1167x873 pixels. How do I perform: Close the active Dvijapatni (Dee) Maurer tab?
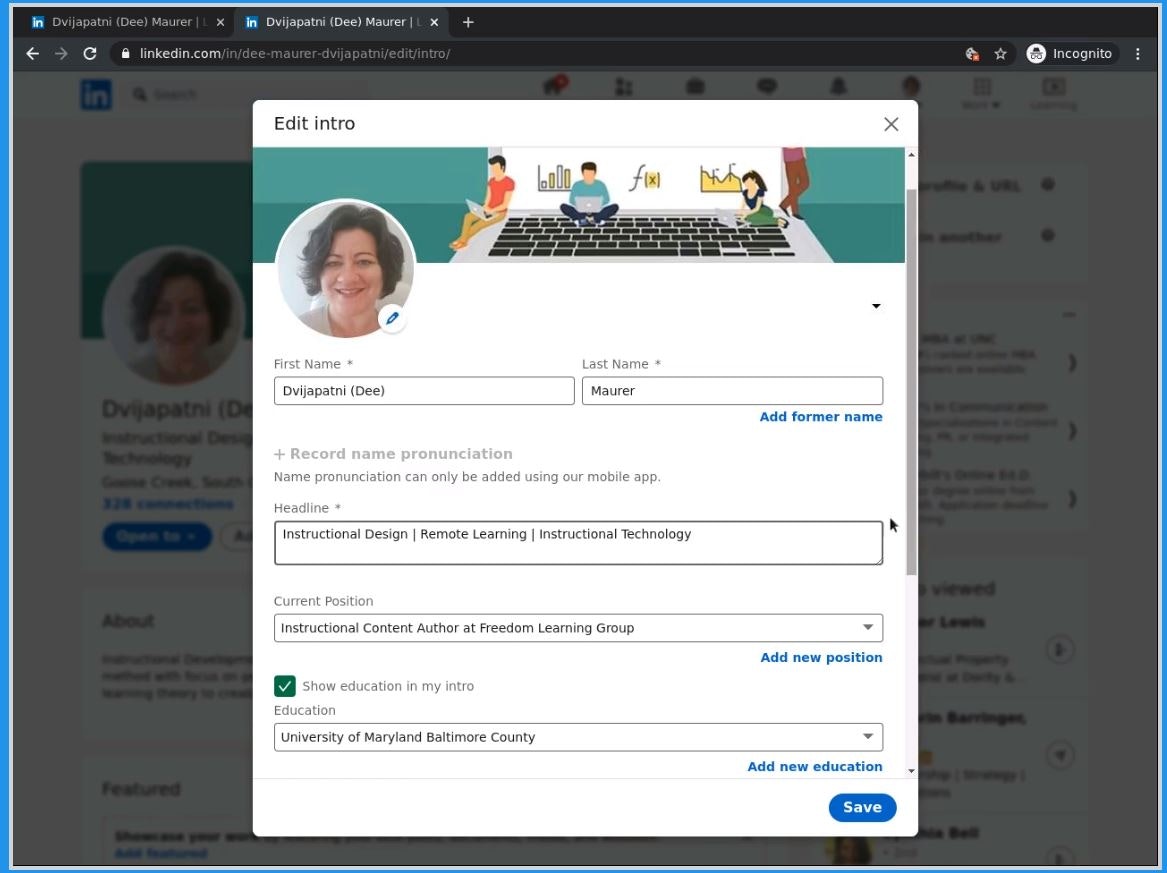[x=435, y=22]
